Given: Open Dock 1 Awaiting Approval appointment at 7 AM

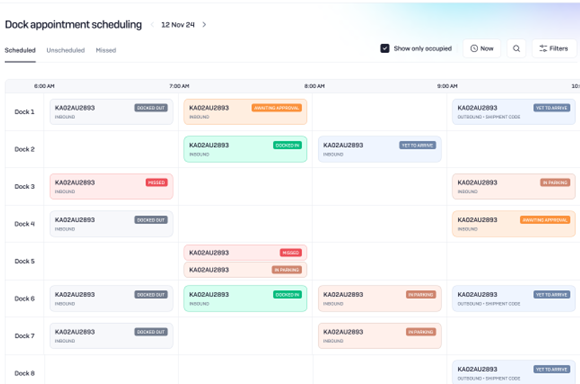Looking at the screenshot, I should click(245, 112).
